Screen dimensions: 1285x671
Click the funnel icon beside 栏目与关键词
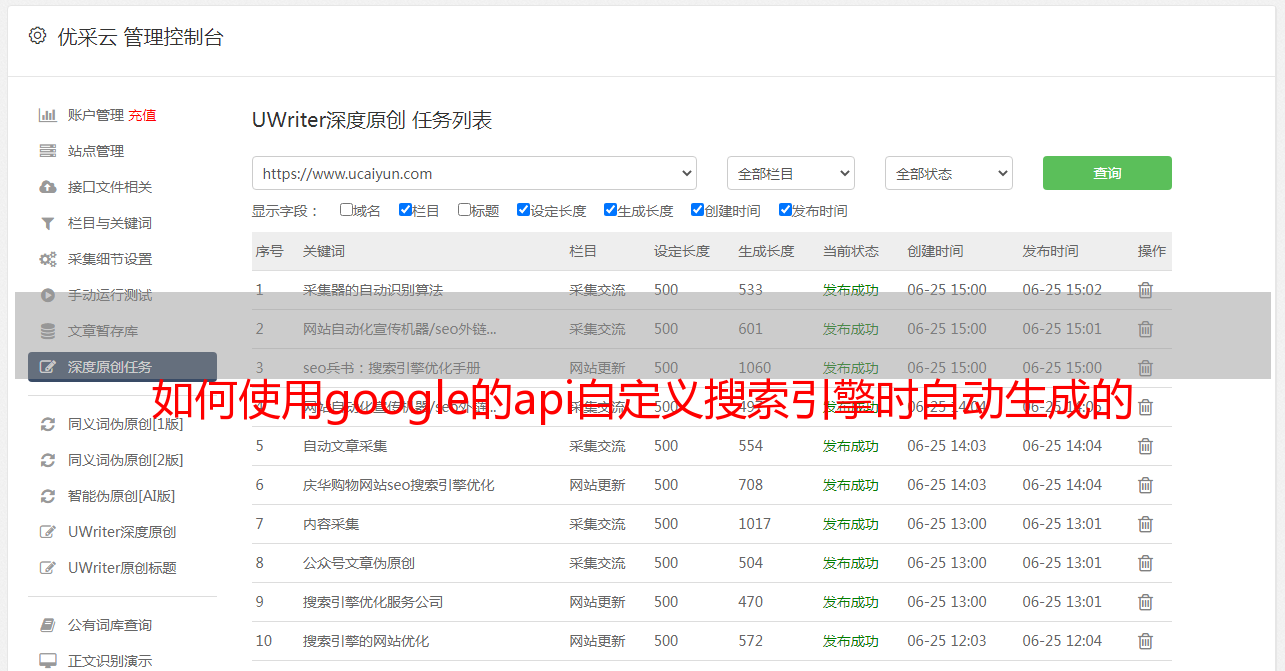tap(47, 223)
